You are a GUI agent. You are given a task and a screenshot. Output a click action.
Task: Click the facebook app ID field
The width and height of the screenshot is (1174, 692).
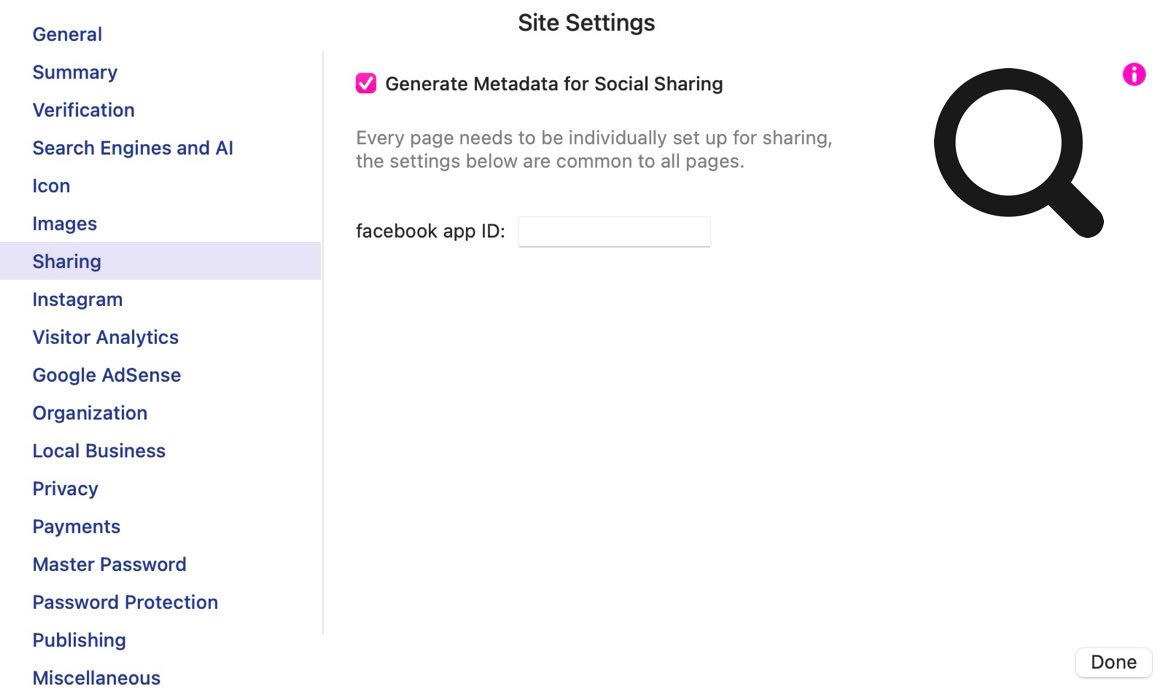click(614, 232)
